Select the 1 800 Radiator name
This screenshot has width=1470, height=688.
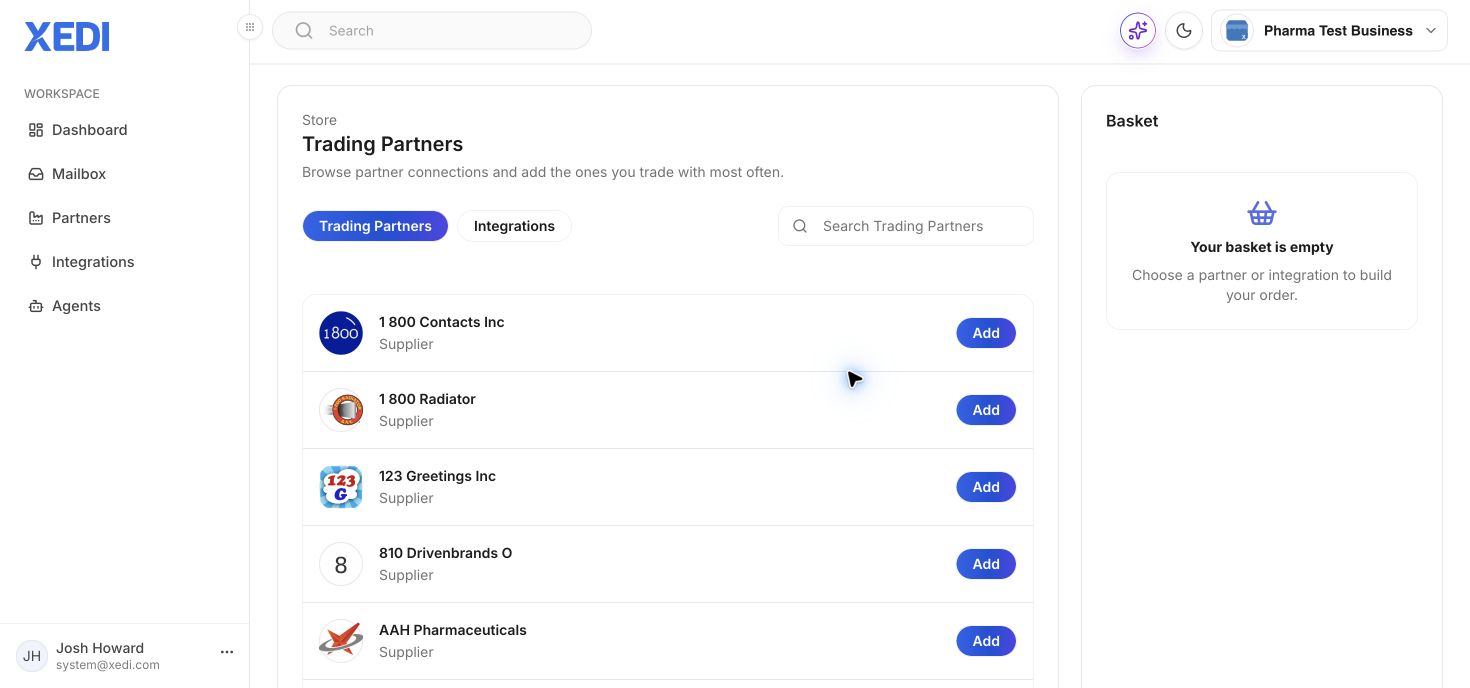tap(427, 399)
